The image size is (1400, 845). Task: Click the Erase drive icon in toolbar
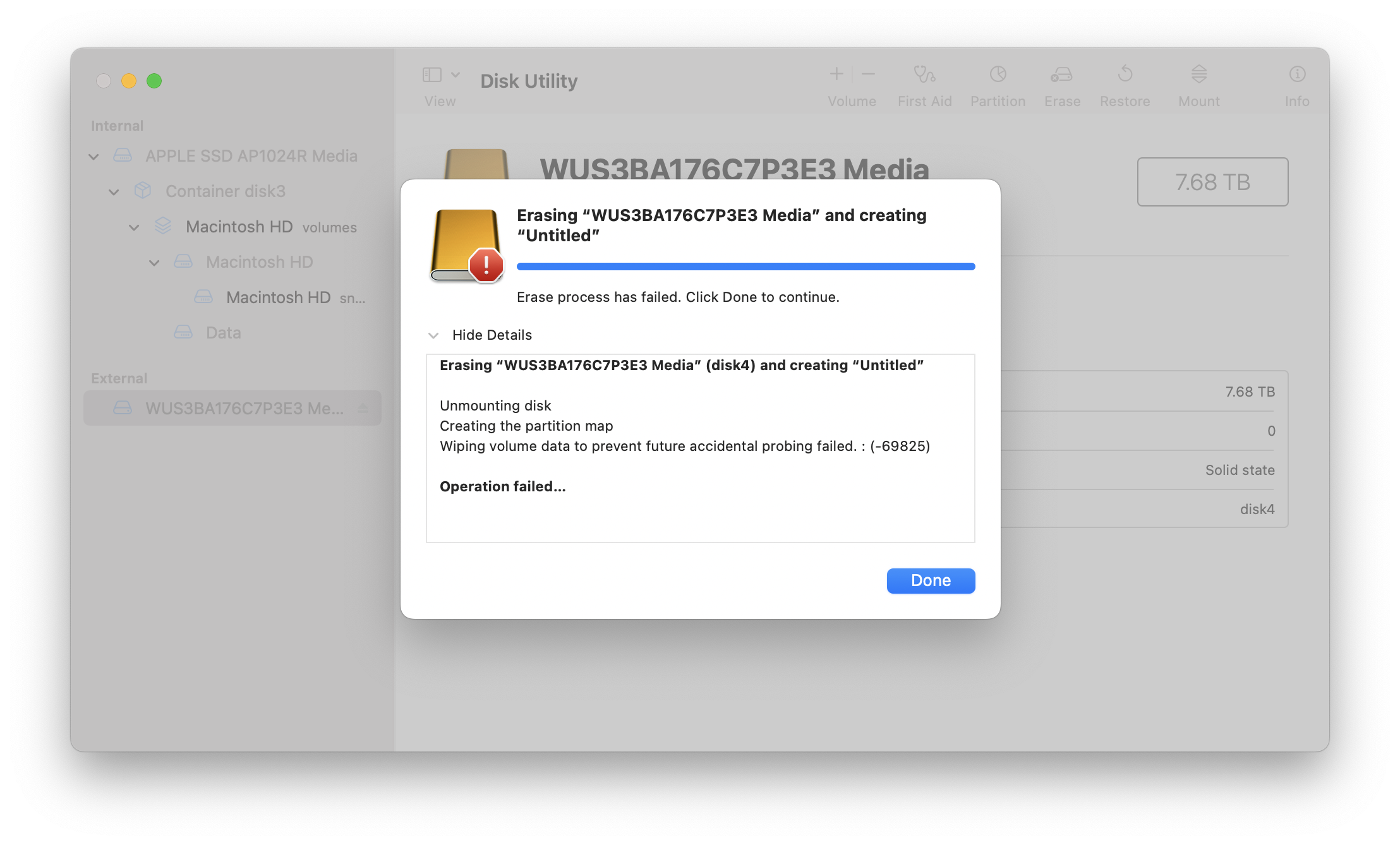[1061, 75]
